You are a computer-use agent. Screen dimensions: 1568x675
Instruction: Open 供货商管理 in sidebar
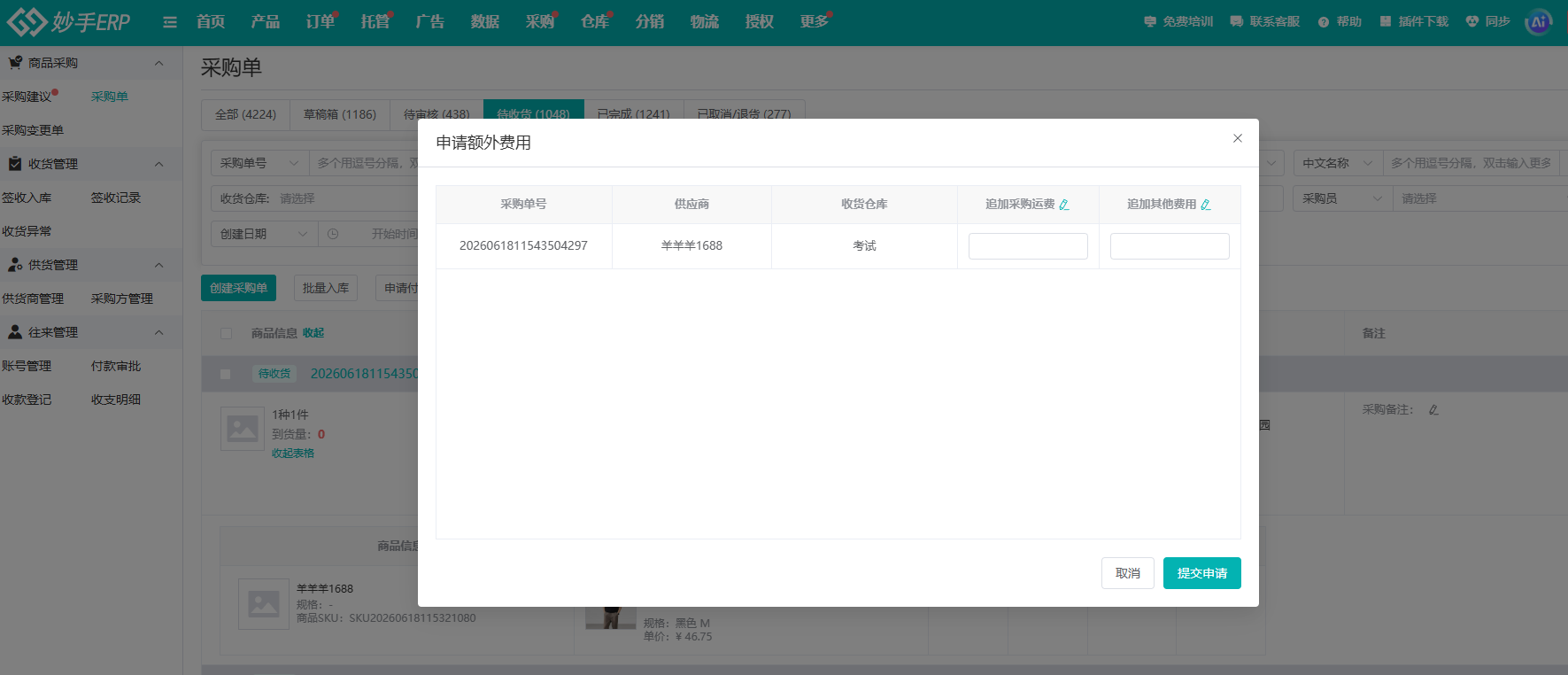(33, 299)
